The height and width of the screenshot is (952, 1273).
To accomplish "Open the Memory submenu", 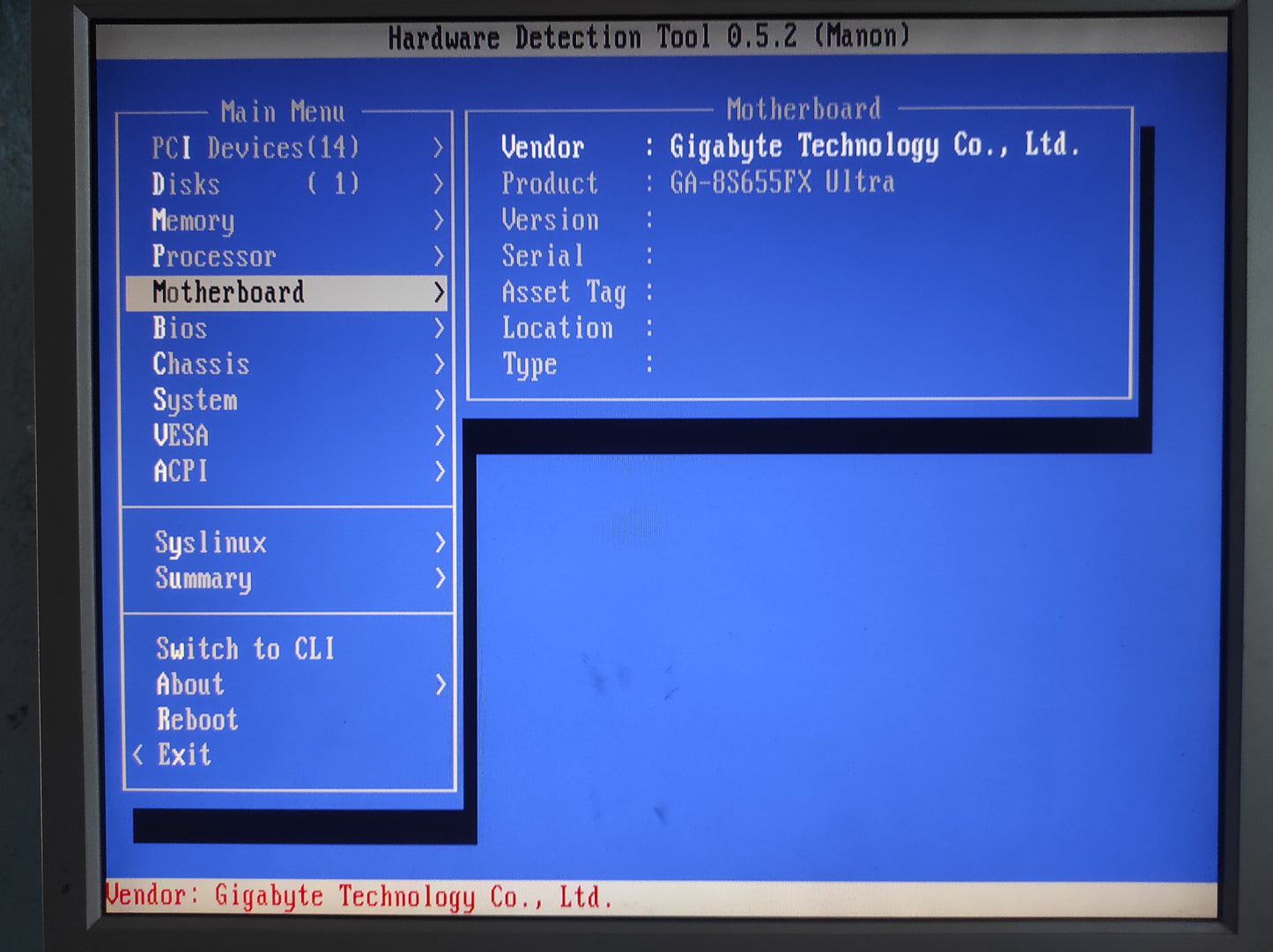I will pyautogui.click(x=194, y=220).
